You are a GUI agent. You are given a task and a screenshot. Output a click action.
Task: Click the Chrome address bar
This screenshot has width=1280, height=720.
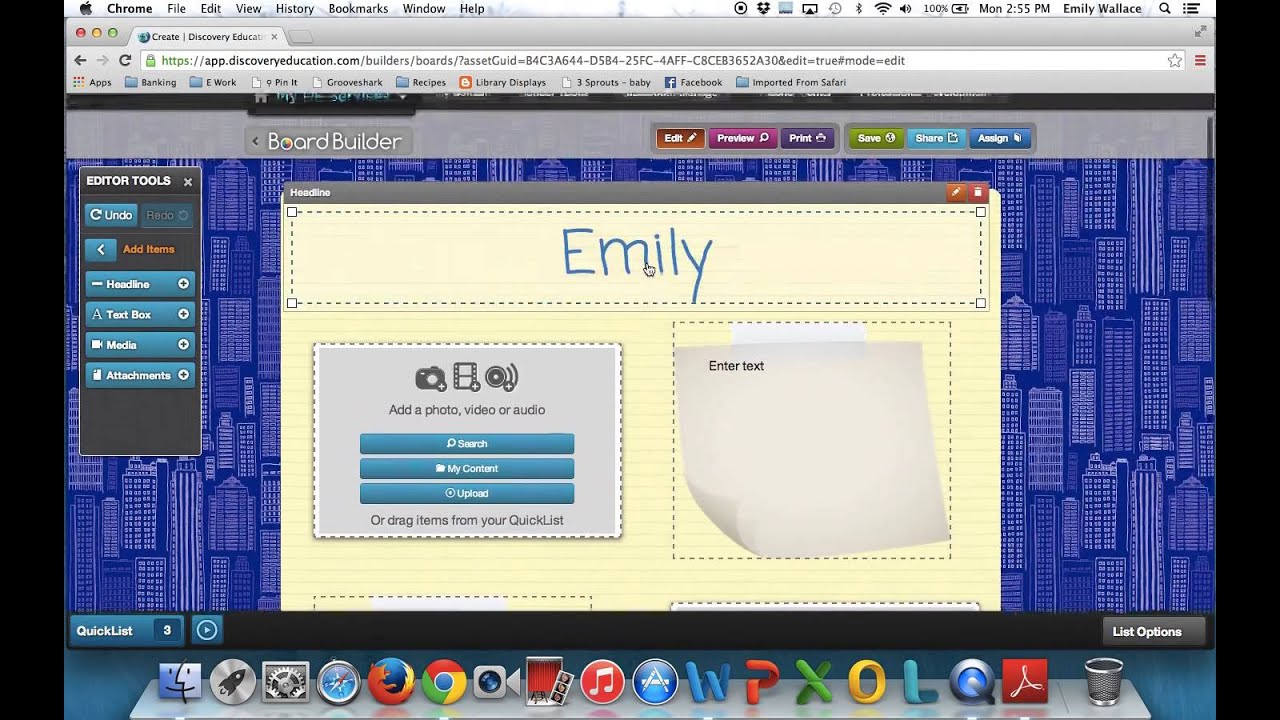click(x=660, y=60)
